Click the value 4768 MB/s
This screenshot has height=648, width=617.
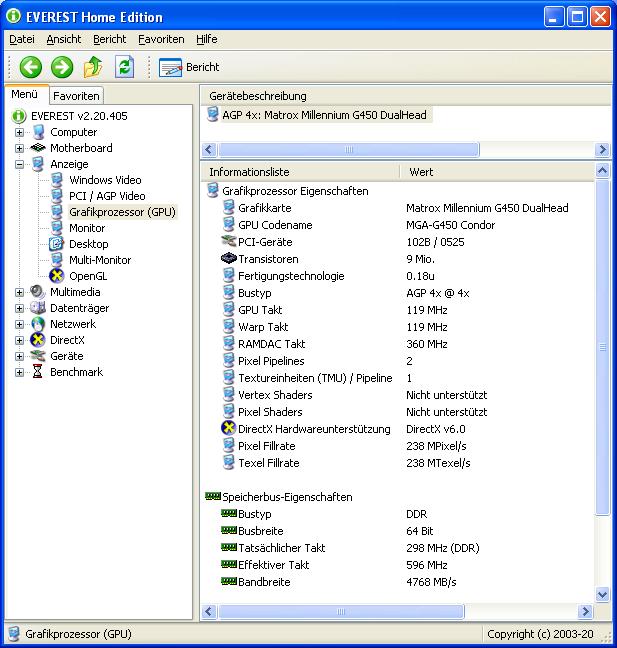click(x=431, y=582)
